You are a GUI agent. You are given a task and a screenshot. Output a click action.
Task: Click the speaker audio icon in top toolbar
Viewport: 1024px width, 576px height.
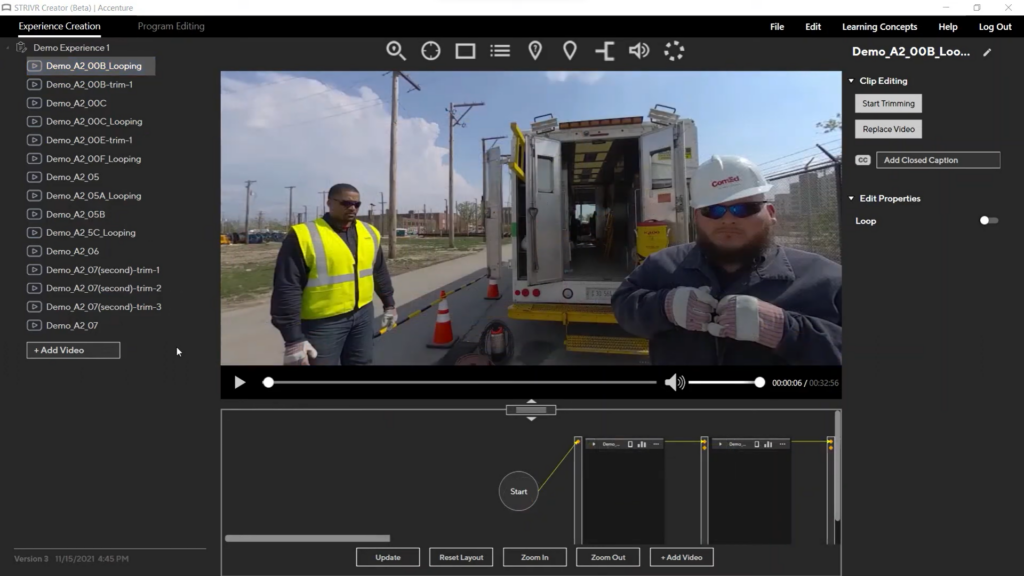pyautogui.click(x=639, y=51)
